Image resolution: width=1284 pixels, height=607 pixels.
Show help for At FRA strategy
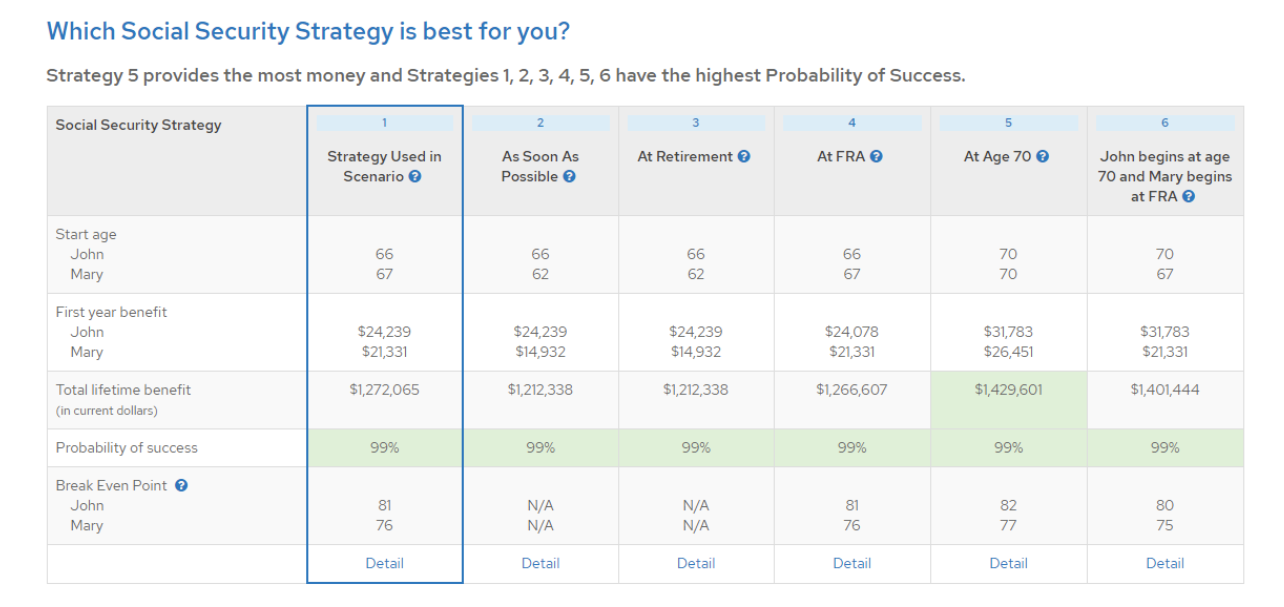point(876,157)
